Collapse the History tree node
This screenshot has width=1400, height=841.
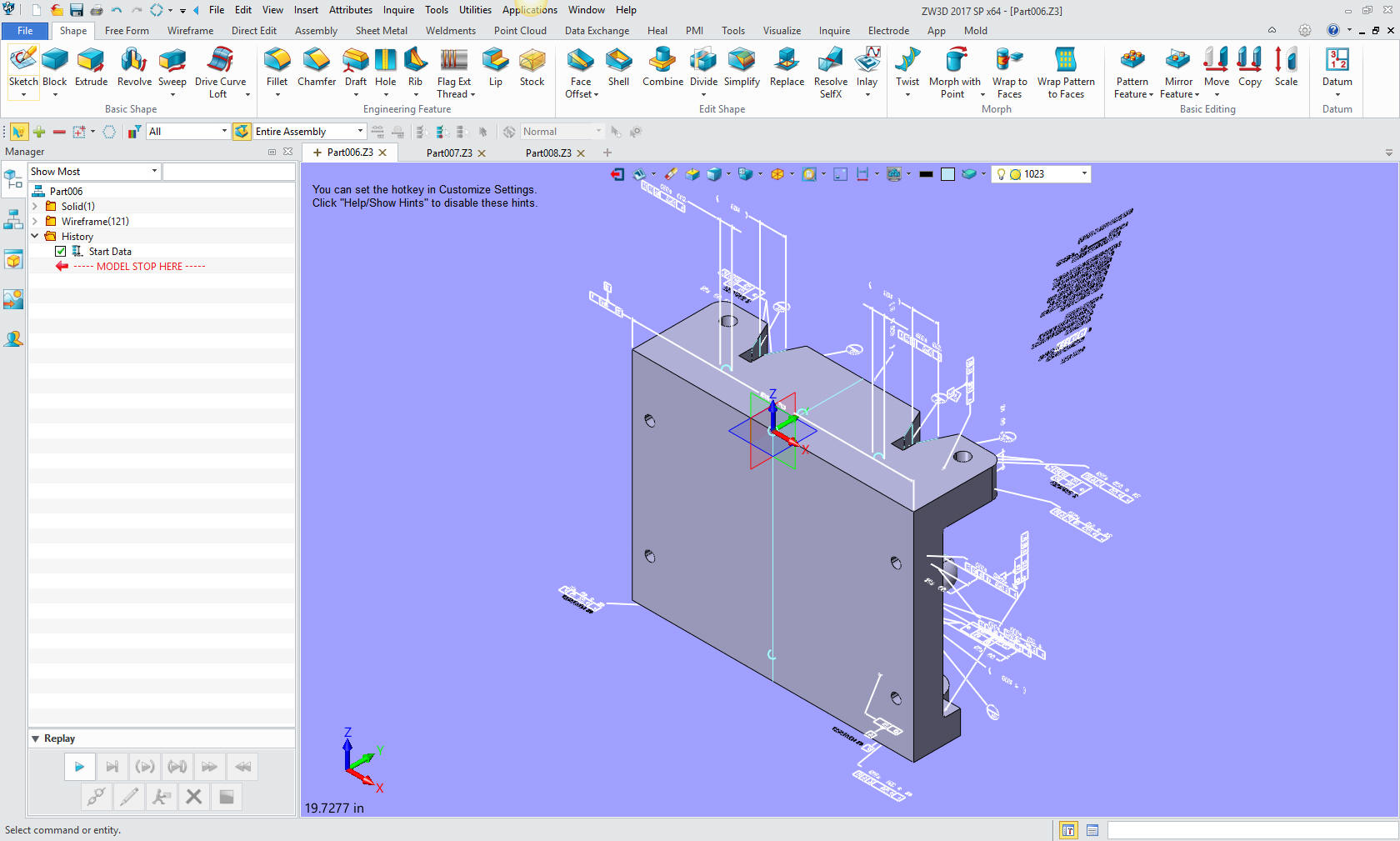(35, 237)
